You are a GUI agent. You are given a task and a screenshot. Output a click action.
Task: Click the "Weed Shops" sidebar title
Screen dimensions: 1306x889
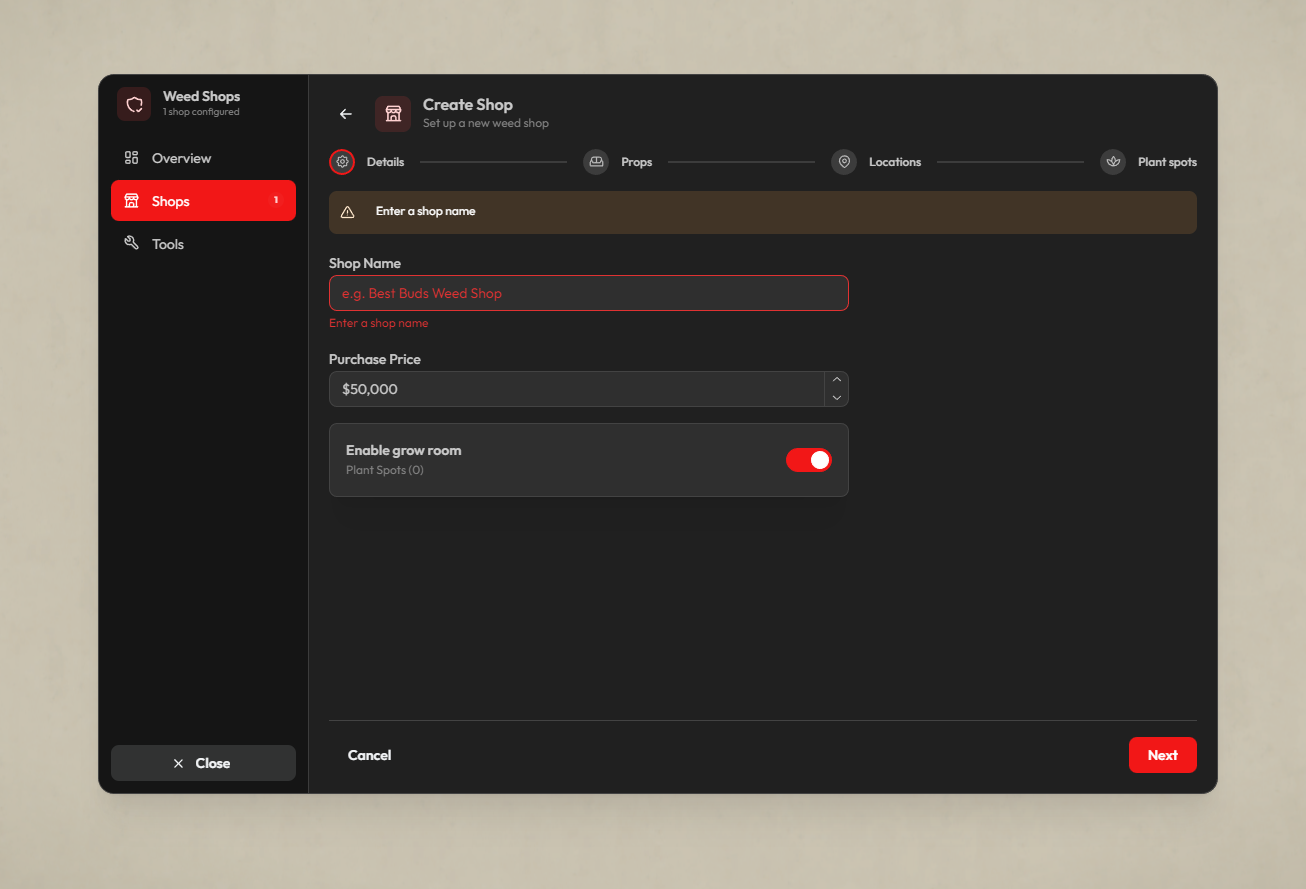point(202,96)
